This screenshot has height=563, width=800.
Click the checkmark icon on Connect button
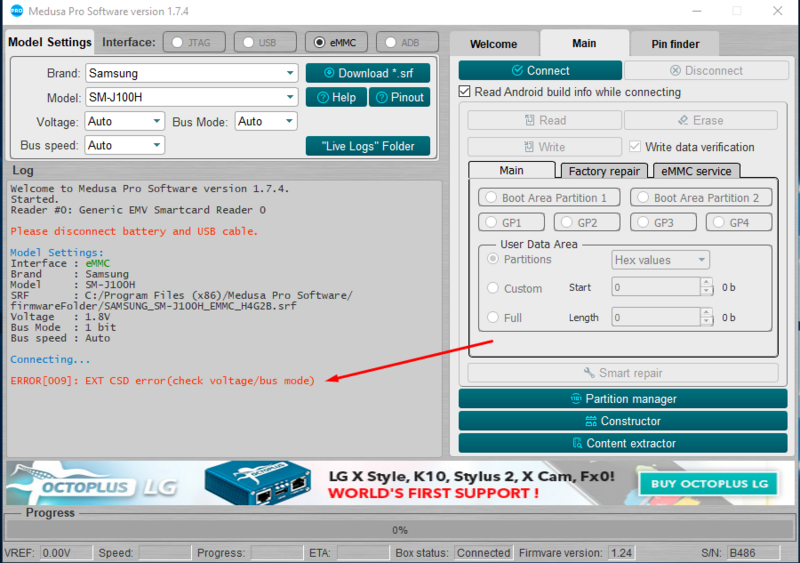point(517,70)
